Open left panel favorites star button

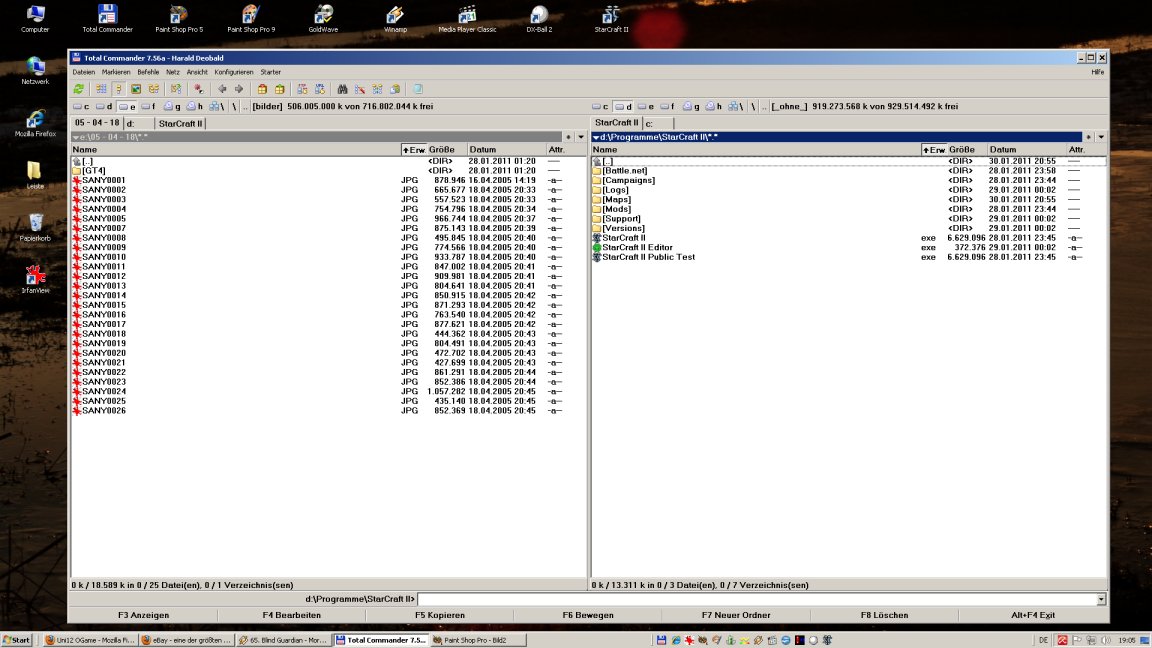pos(568,137)
